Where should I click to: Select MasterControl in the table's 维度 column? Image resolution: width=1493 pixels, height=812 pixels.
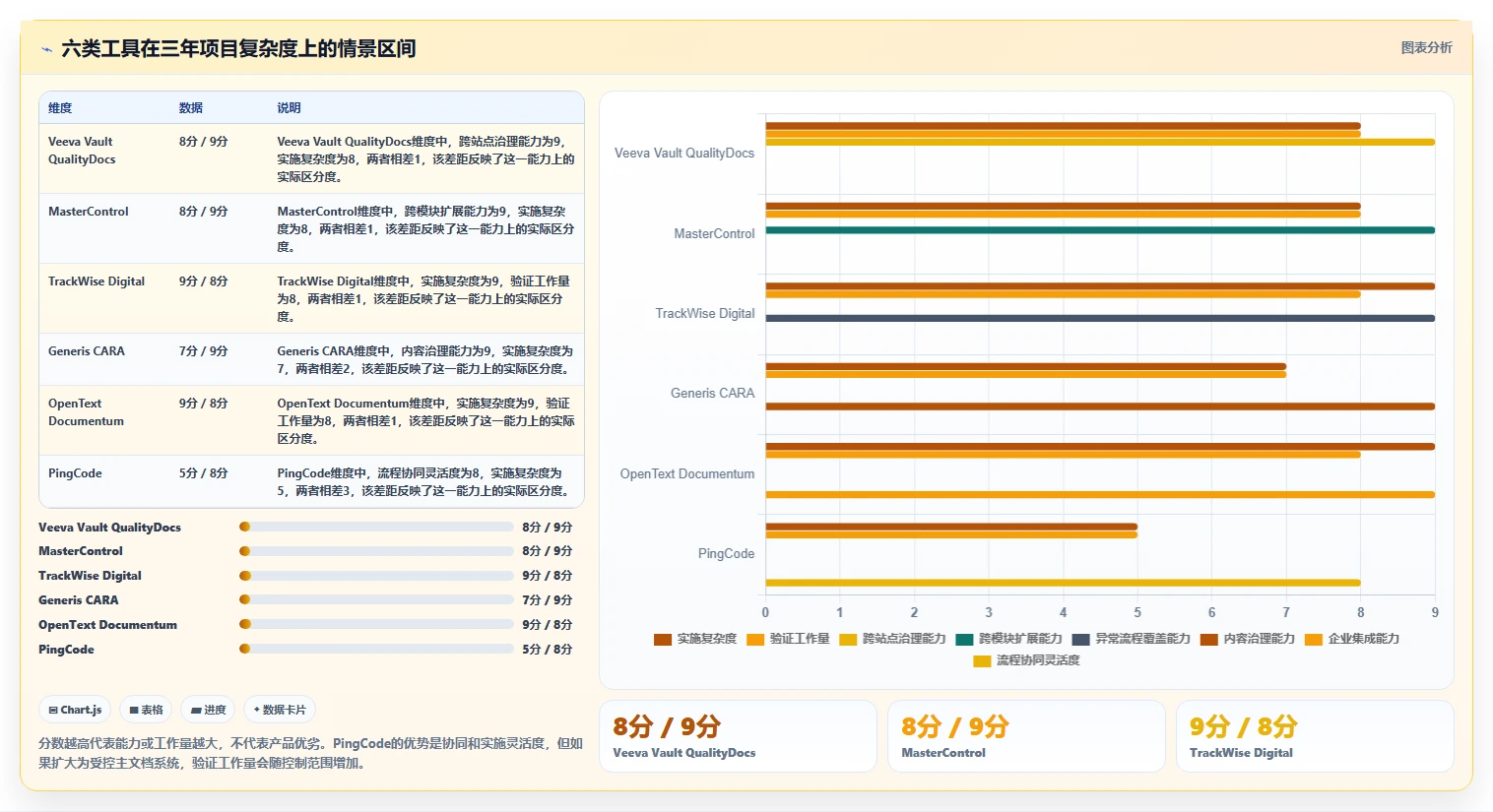click(x=89, y=212)
